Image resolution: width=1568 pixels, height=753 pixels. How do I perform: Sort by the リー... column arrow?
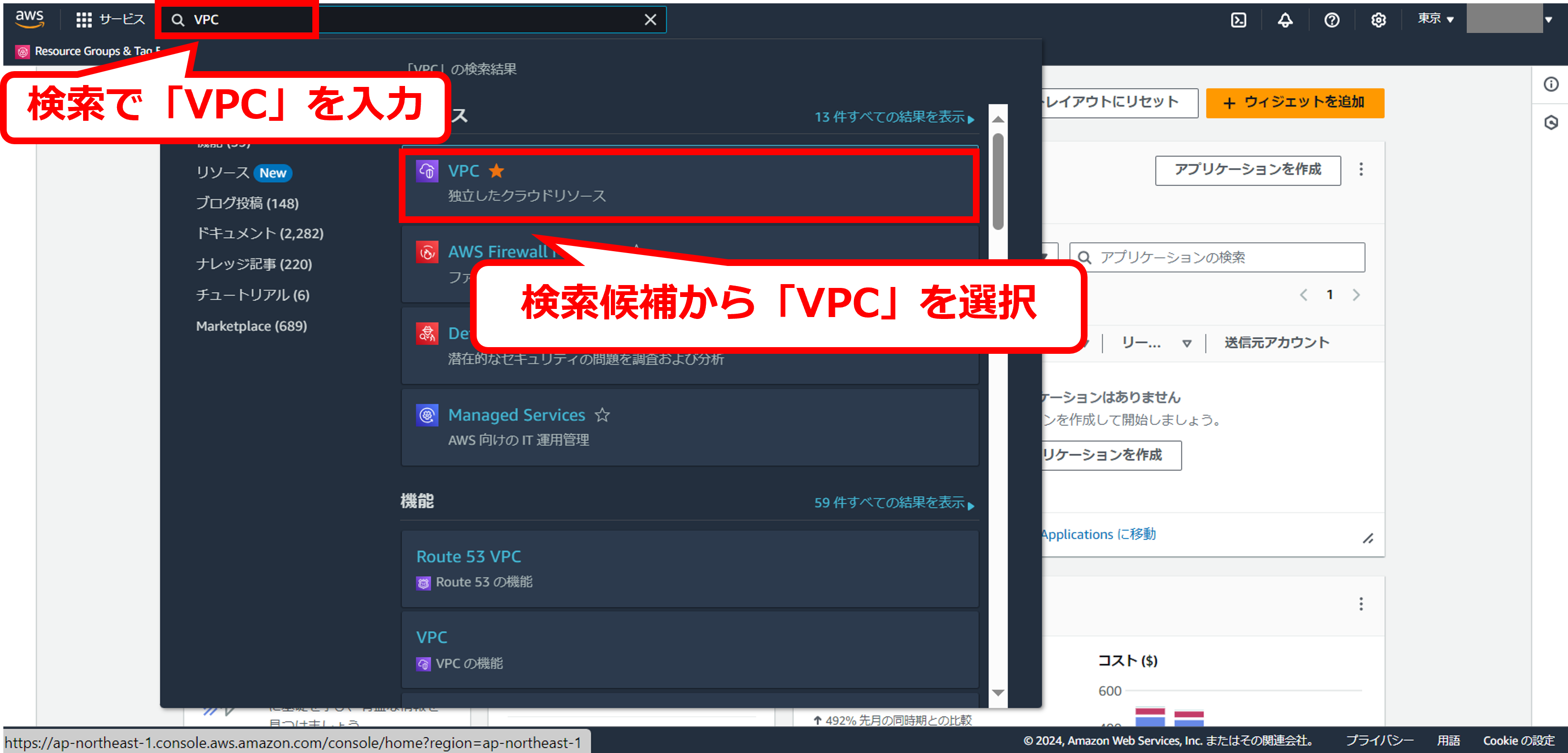coord(1186,344)
